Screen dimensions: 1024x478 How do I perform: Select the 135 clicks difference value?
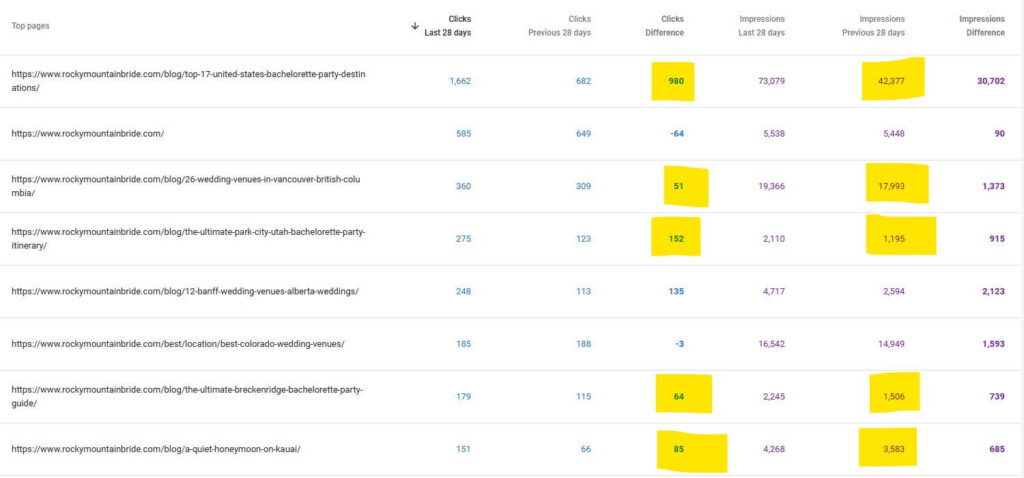click(x=676, y=292)
